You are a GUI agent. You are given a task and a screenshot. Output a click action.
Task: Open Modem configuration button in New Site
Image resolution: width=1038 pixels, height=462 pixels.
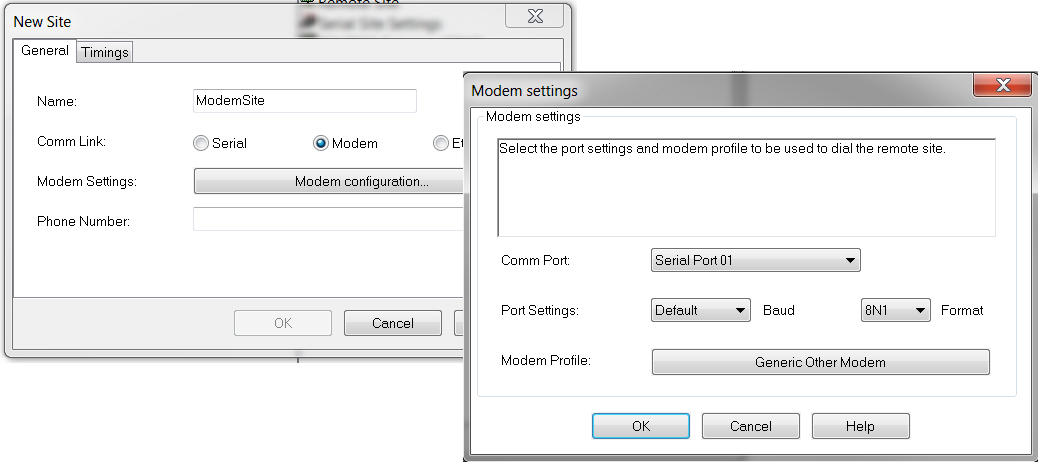pos(329,181)
